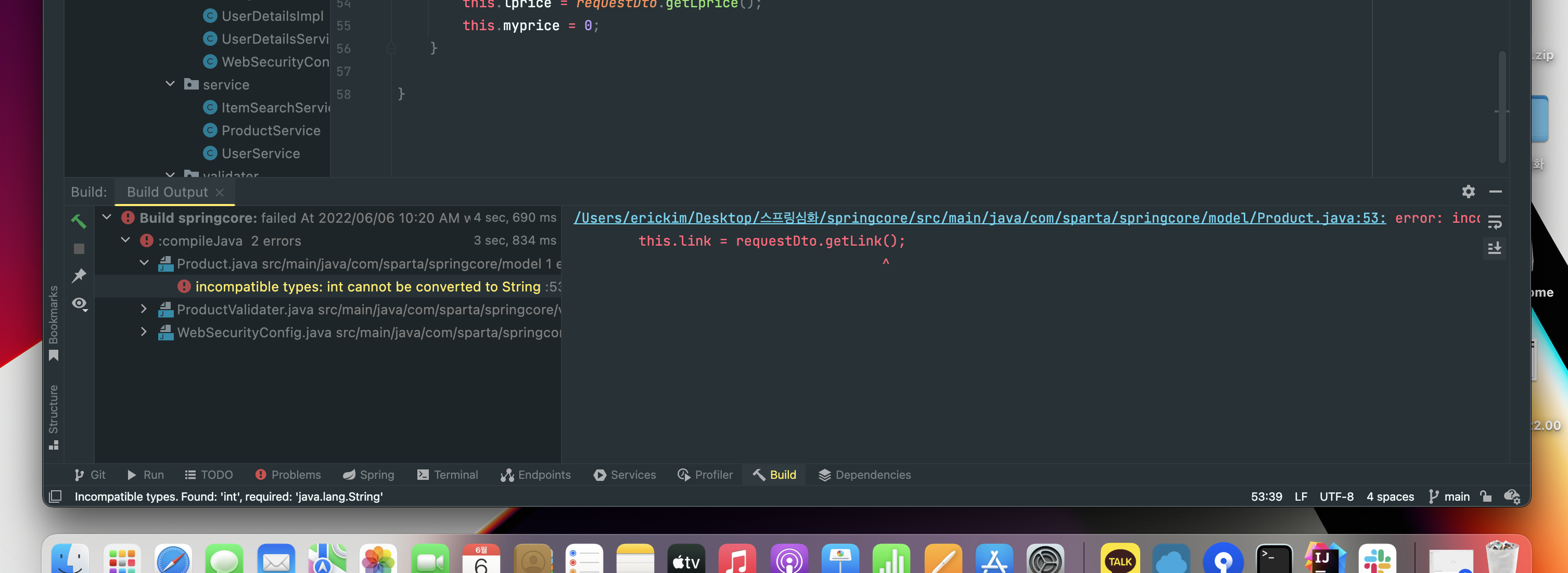Open Slack from the Dock
This screenshot has height=573, width=1568.
[1376, 559]
